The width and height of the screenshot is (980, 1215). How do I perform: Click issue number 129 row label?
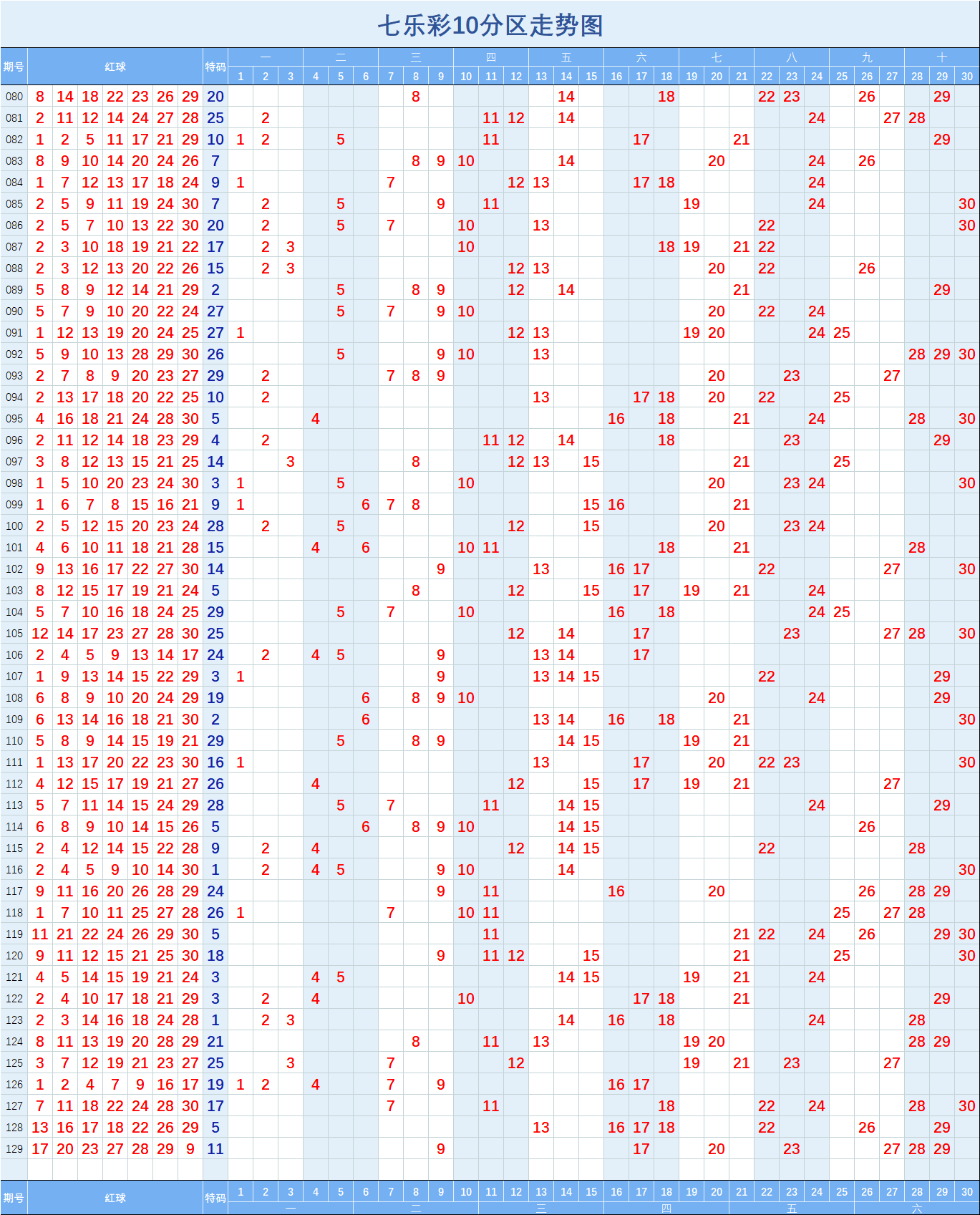pos(14,1149)
